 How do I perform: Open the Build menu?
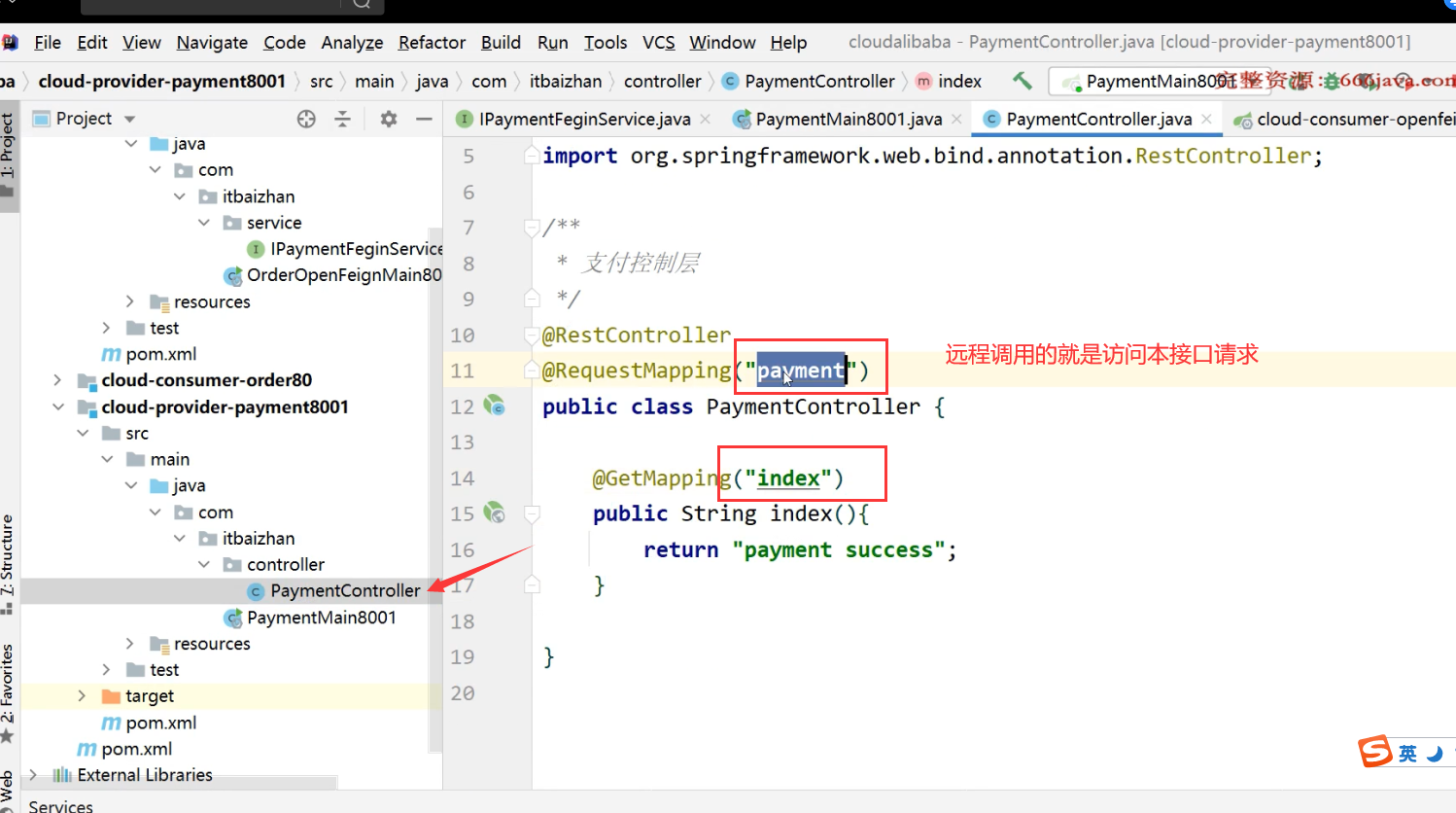click(x=501, y=43)
